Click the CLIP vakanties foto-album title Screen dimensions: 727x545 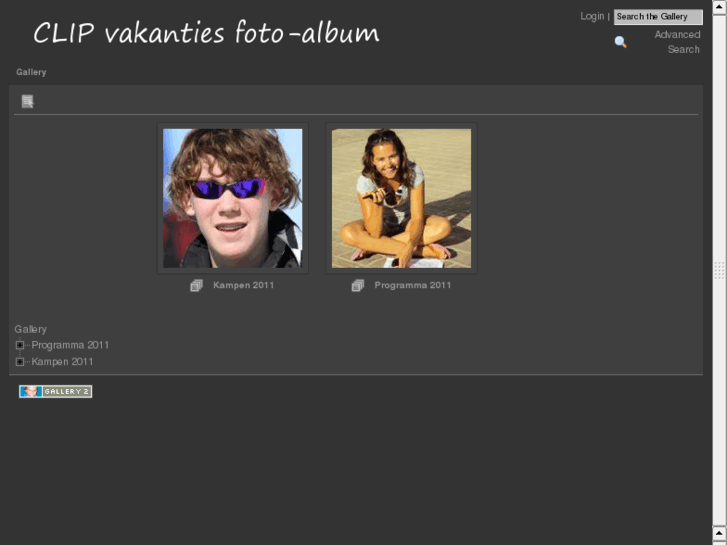206,33
